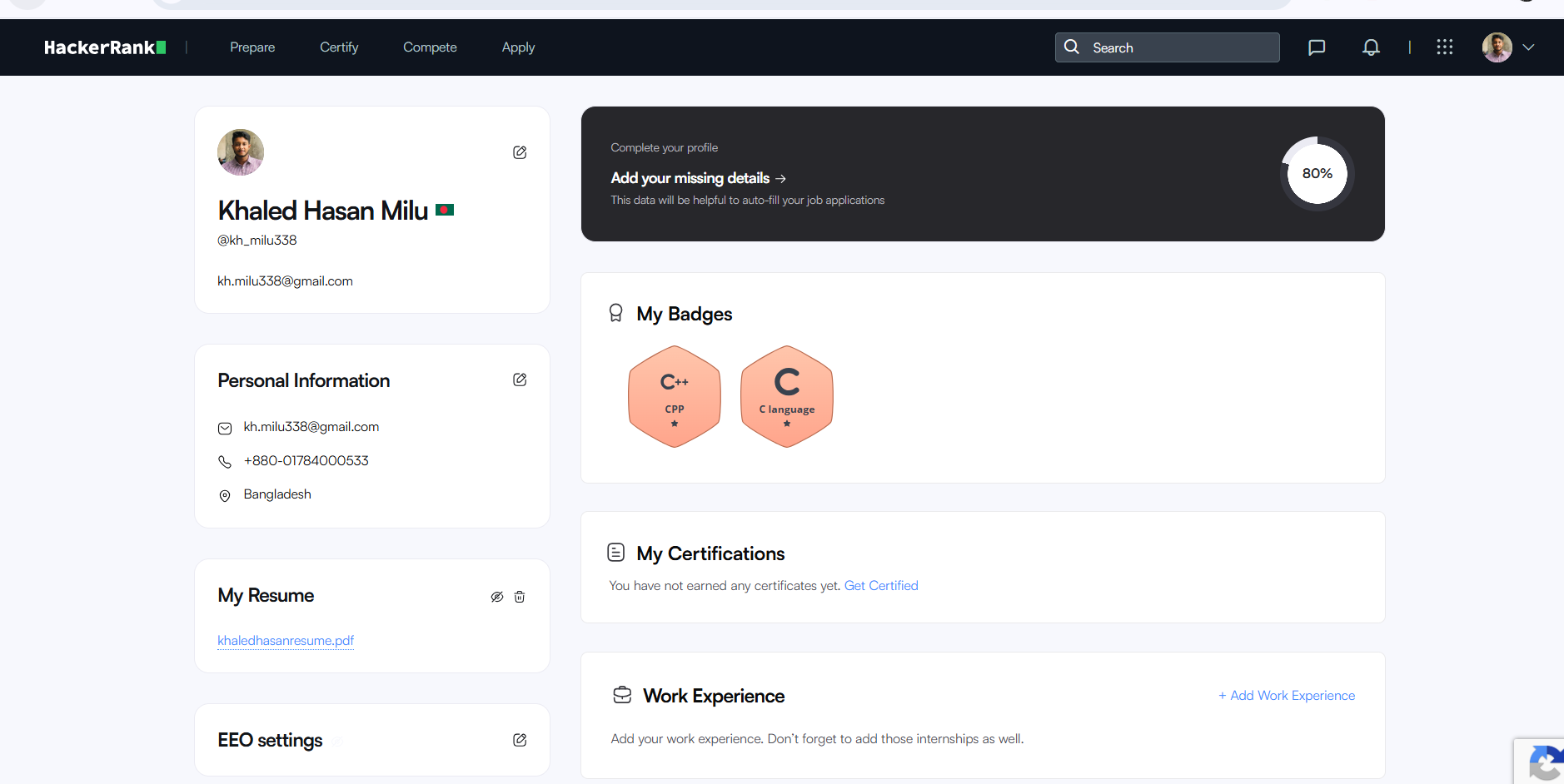Open khaledhasanresume.pdf link
The width and height of the screenshot is (1564, 784).
coord(286,641)
